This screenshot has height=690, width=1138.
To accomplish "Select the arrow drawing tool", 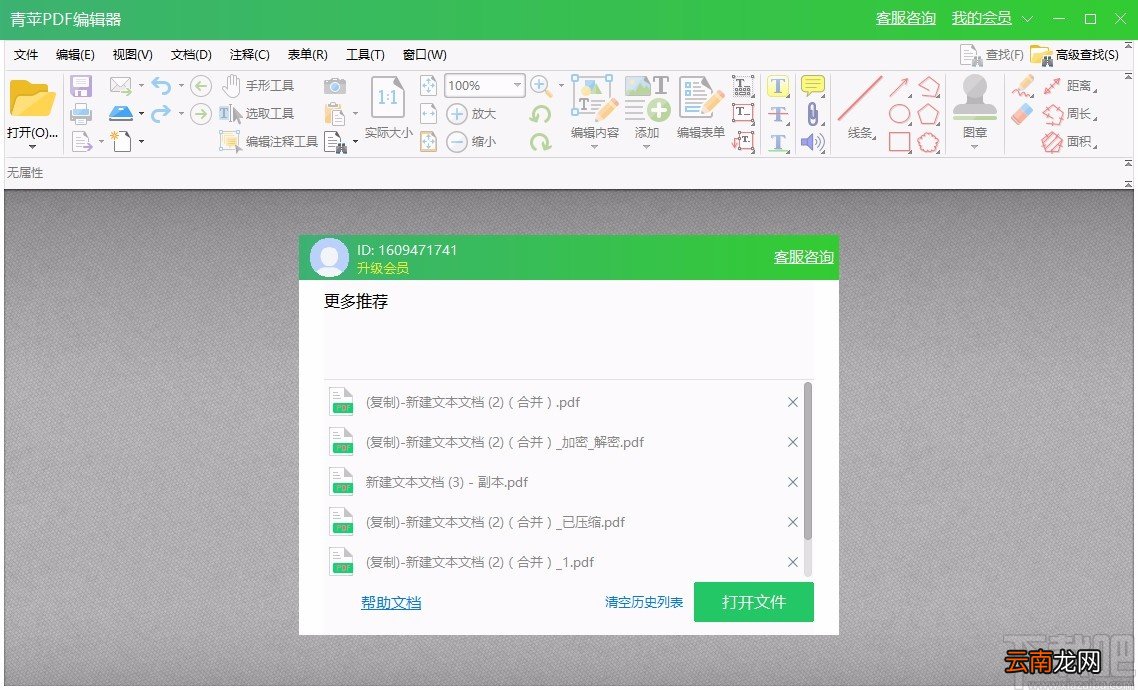I will (899, 87).
